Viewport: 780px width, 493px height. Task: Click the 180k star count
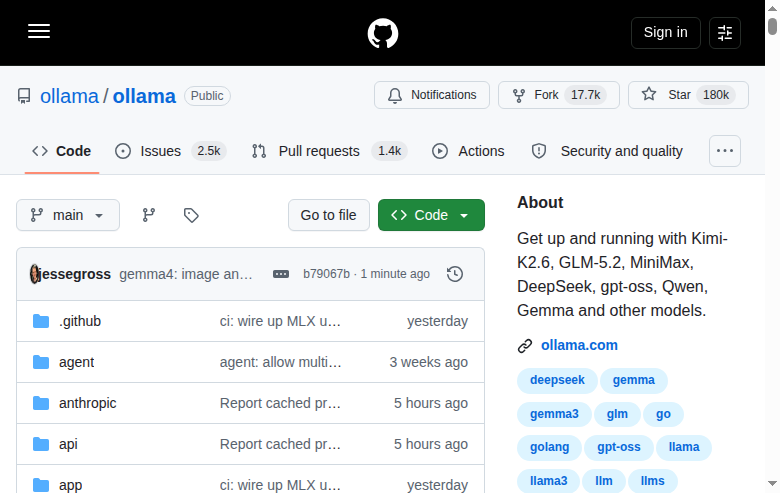click(716, 95)
